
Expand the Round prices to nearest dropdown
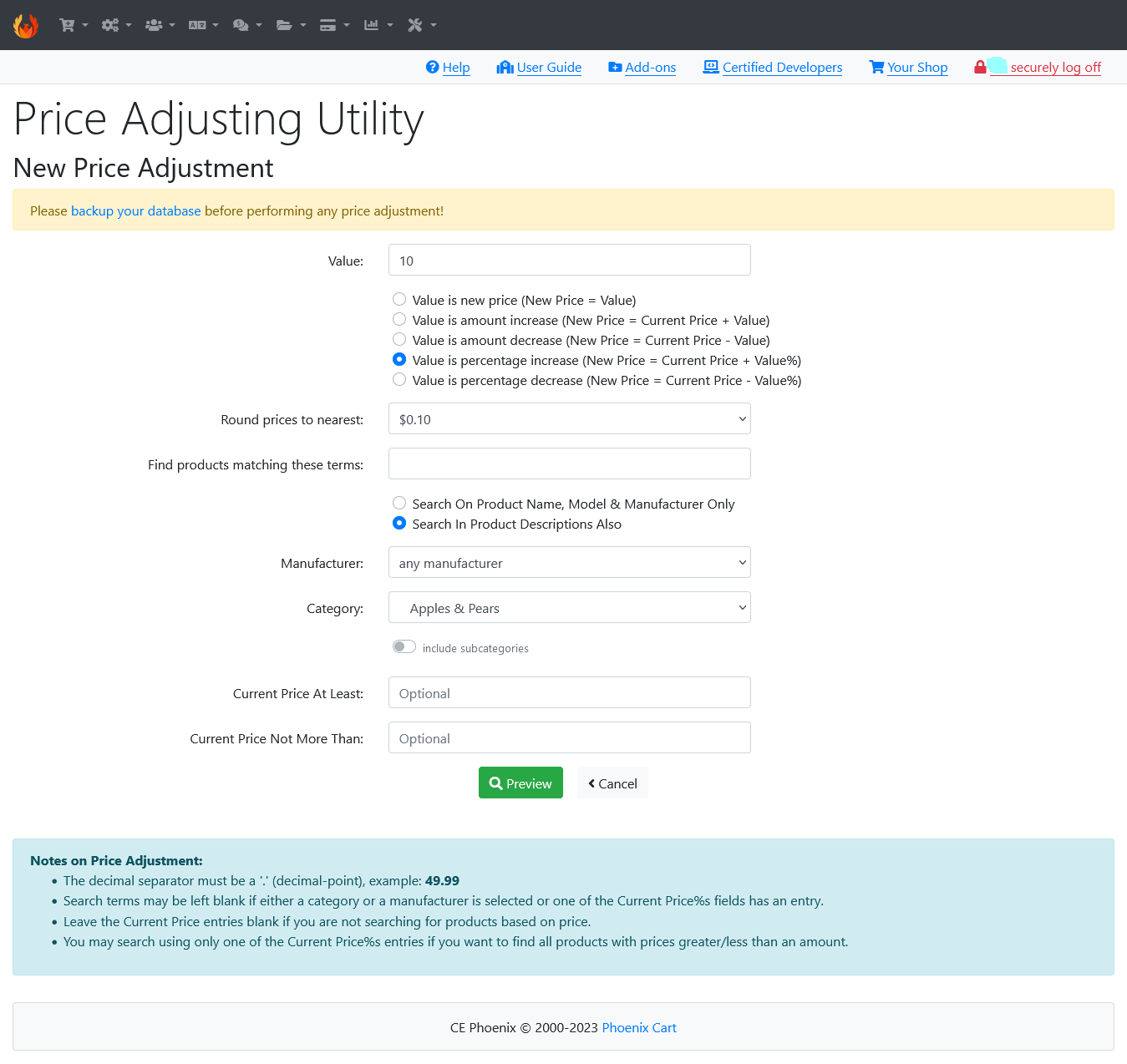570,418
